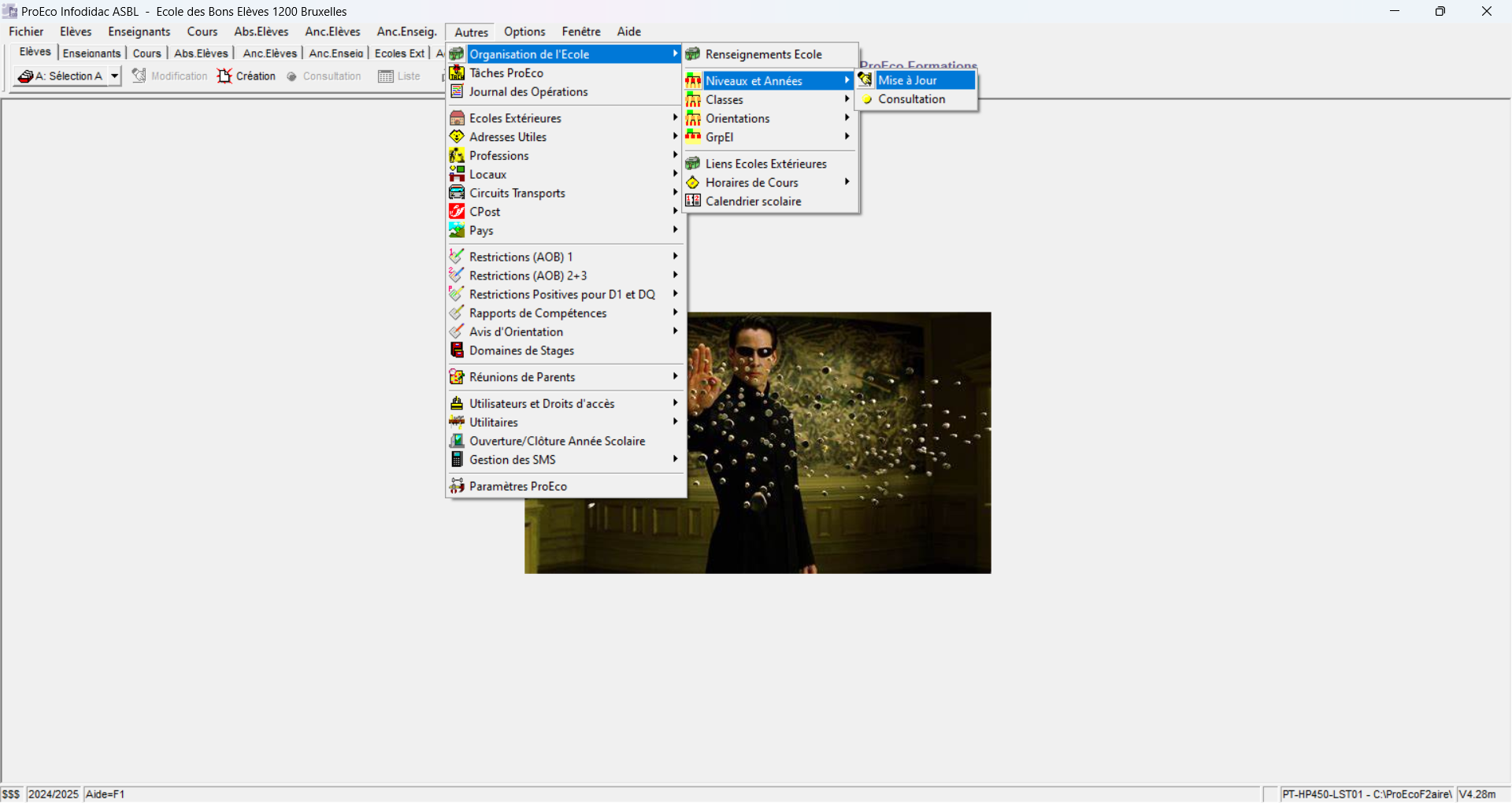
Task: Select Restrictions Positives pour D1 et DQ
Action: 562,294
